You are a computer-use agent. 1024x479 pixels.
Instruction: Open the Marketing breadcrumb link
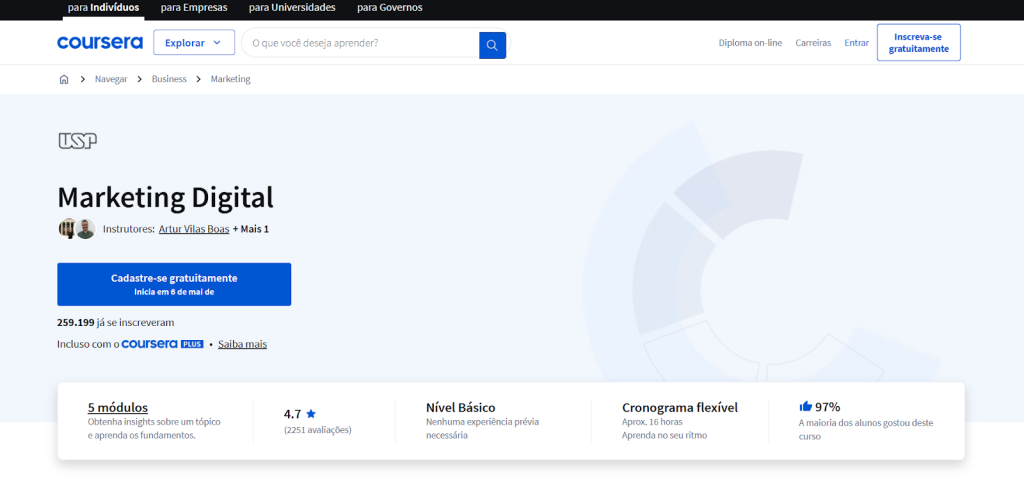(231, 79)
